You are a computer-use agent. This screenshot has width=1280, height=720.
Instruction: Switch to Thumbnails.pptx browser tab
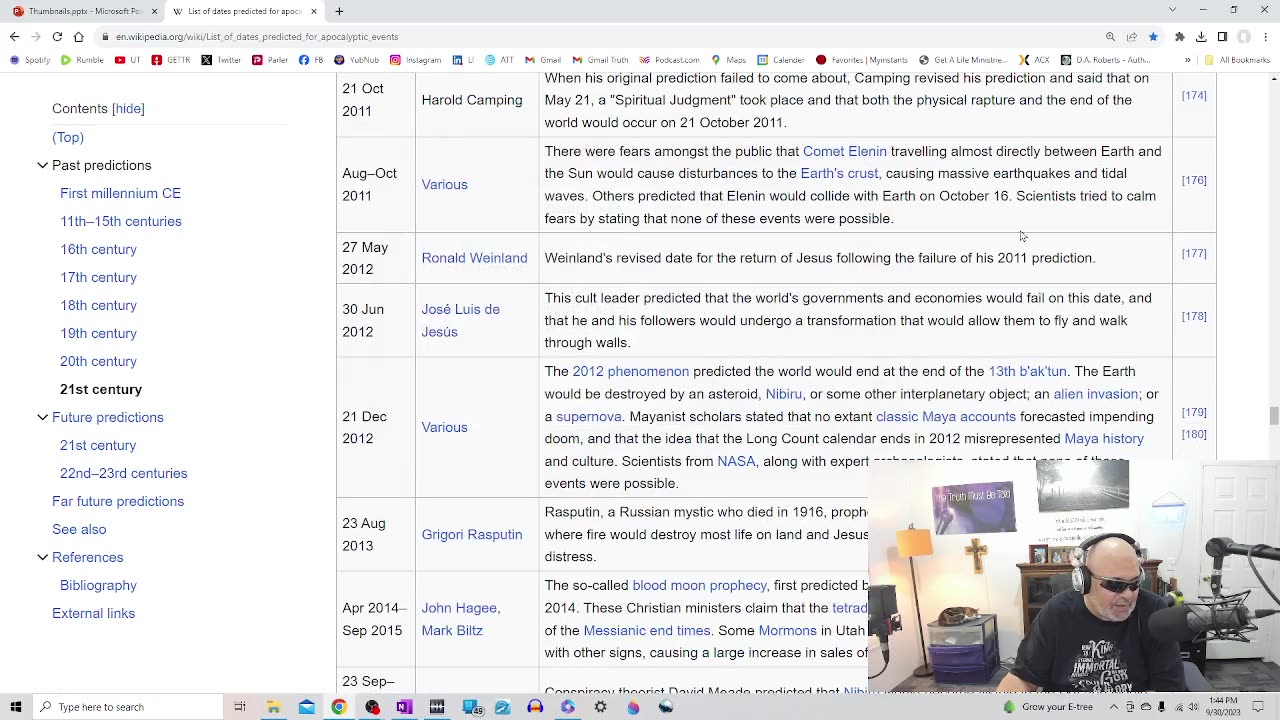click(84, 11)
